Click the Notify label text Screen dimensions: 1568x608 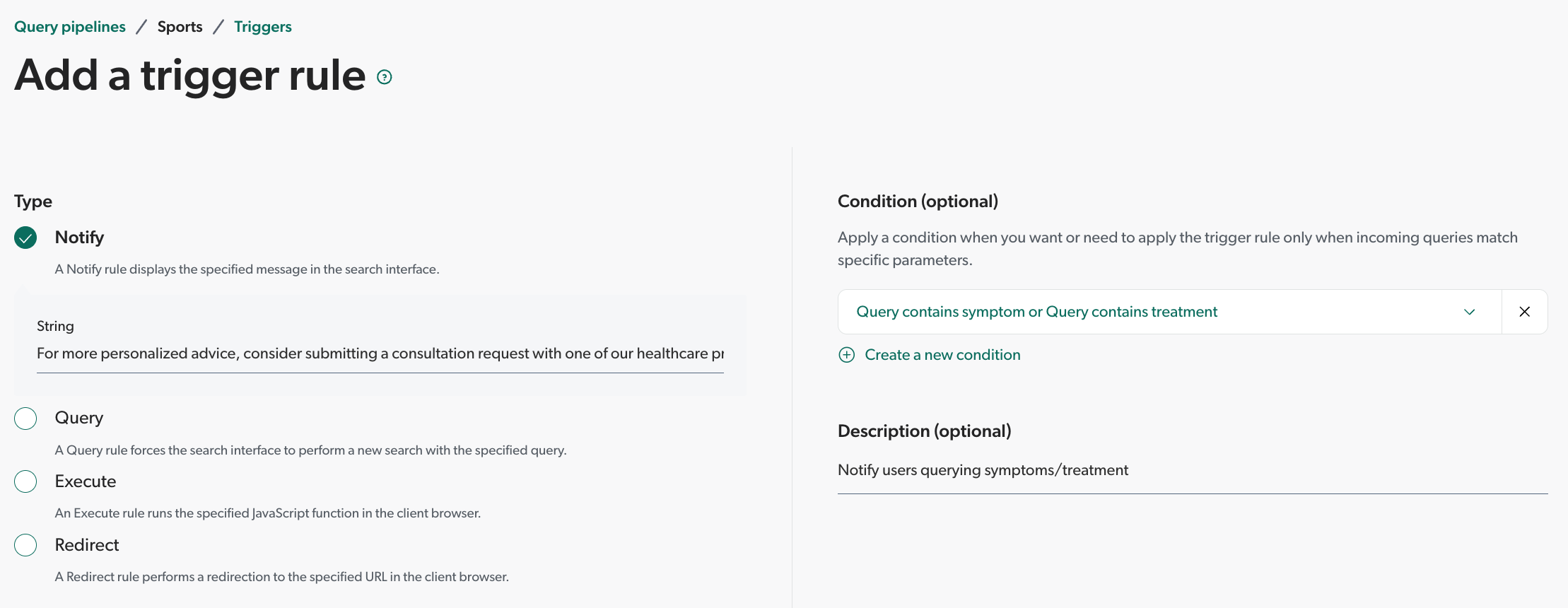point(79,238)
